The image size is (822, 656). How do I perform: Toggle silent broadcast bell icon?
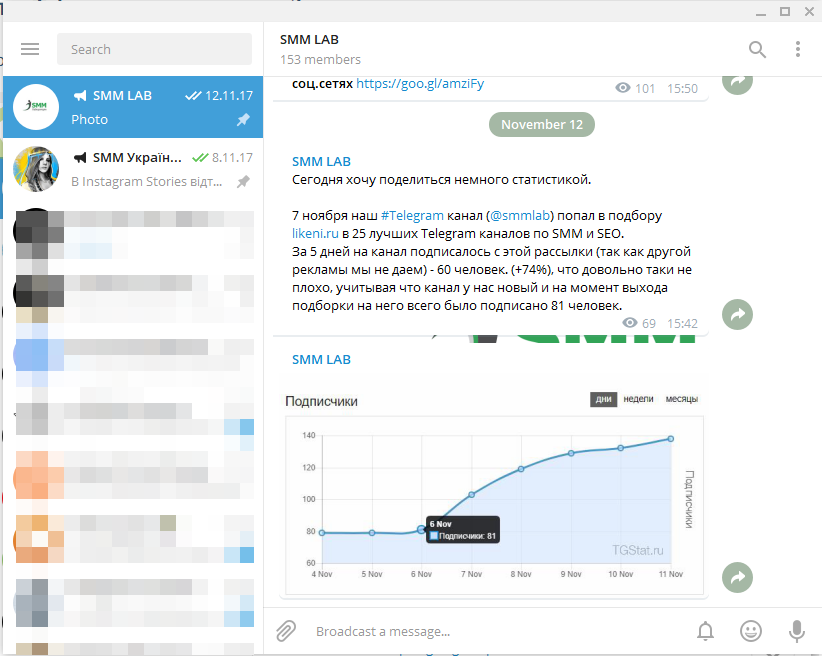click(x=706, y=631)
